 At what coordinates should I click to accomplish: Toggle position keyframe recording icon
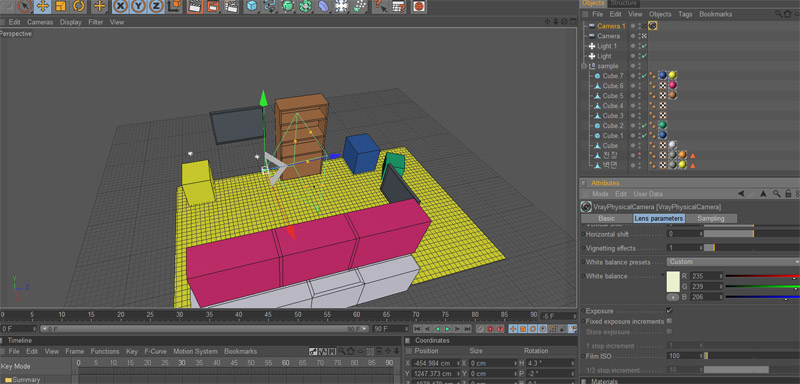(513, 329)
